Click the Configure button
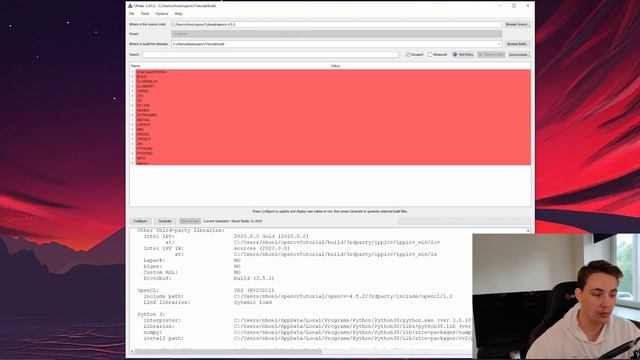640x360 pixels. [140, 221]
